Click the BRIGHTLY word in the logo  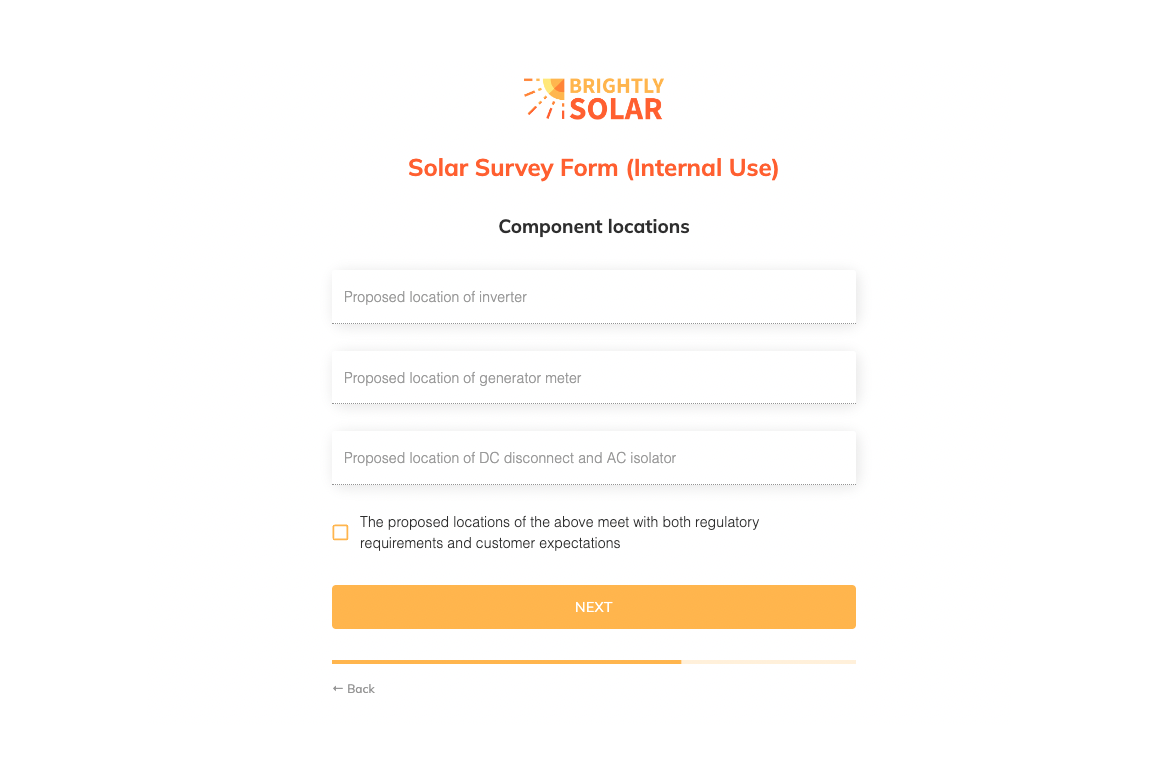(617, 86)
